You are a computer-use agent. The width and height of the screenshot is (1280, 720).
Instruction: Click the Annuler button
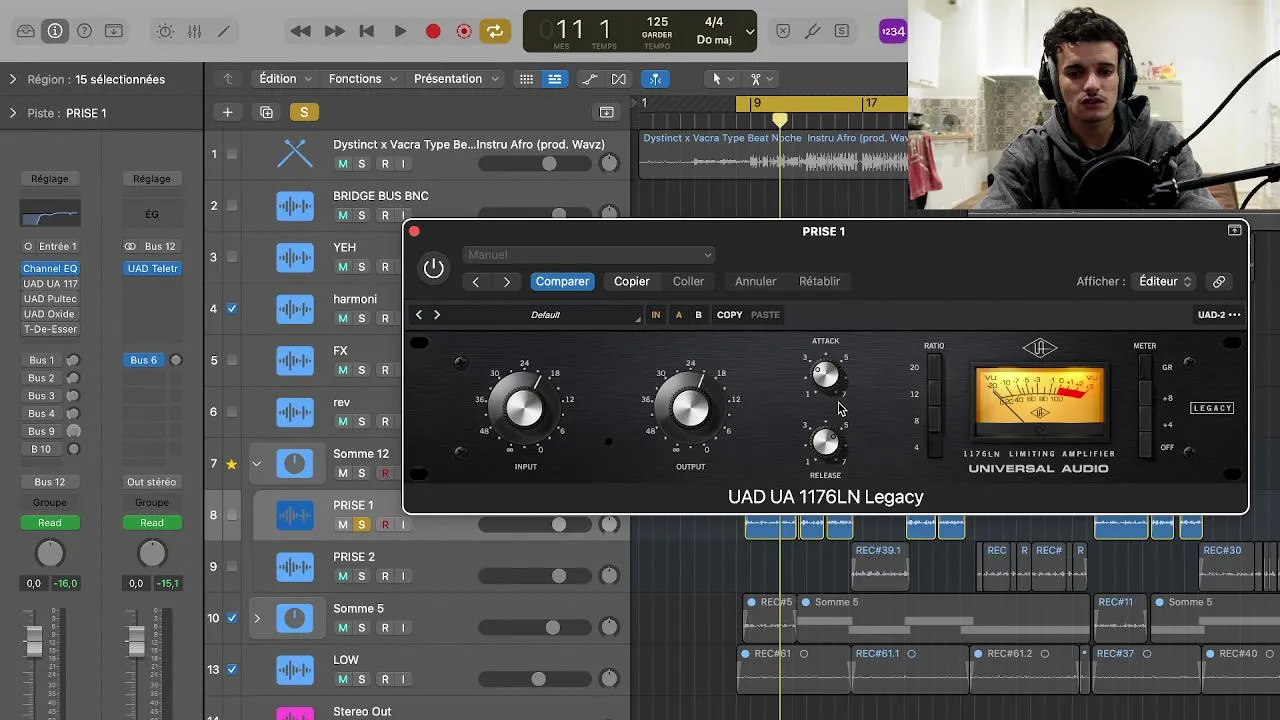[755, 282]
